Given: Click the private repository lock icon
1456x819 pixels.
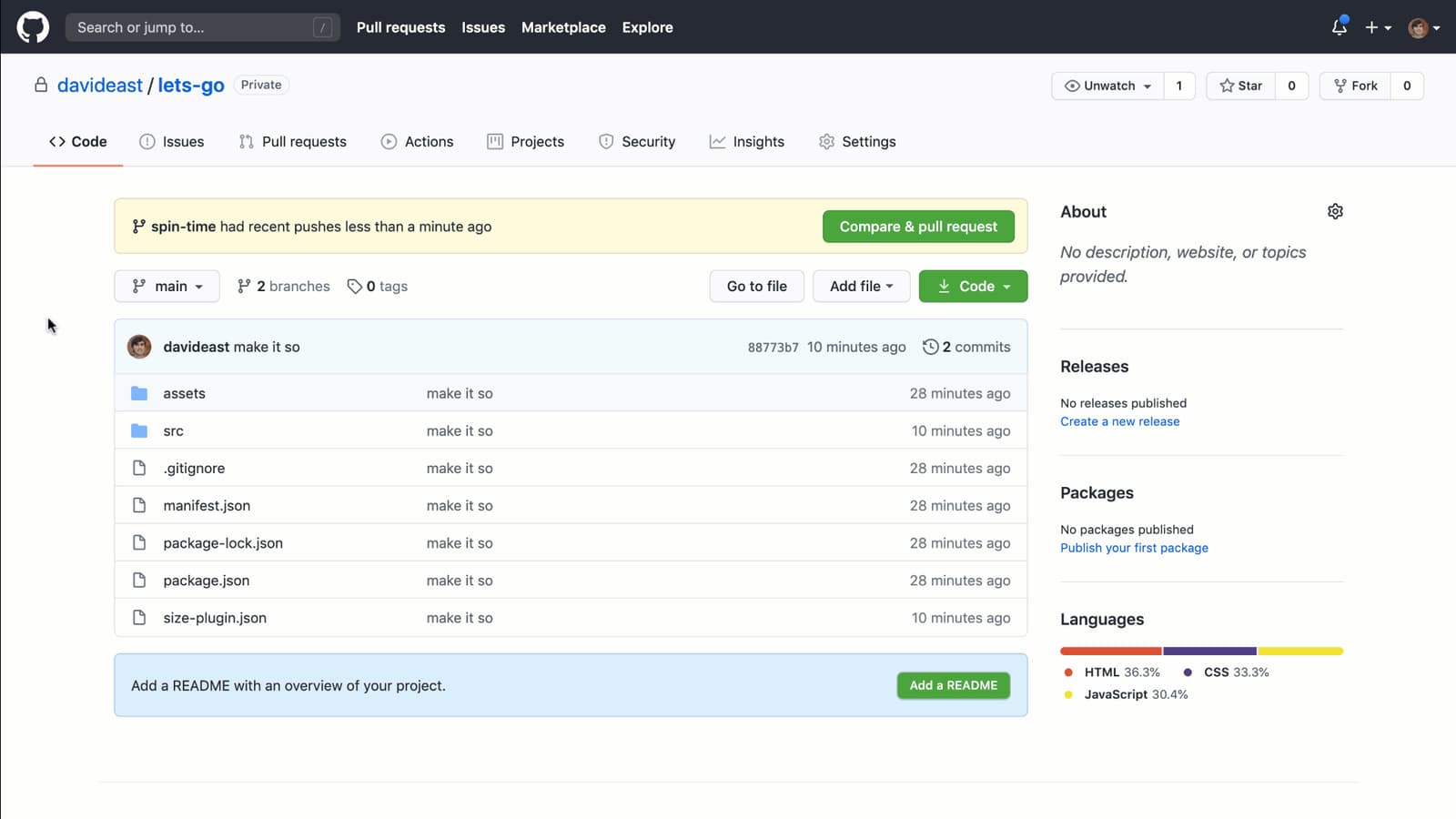Looking at the screenshot, I should [x=41, y=85].
